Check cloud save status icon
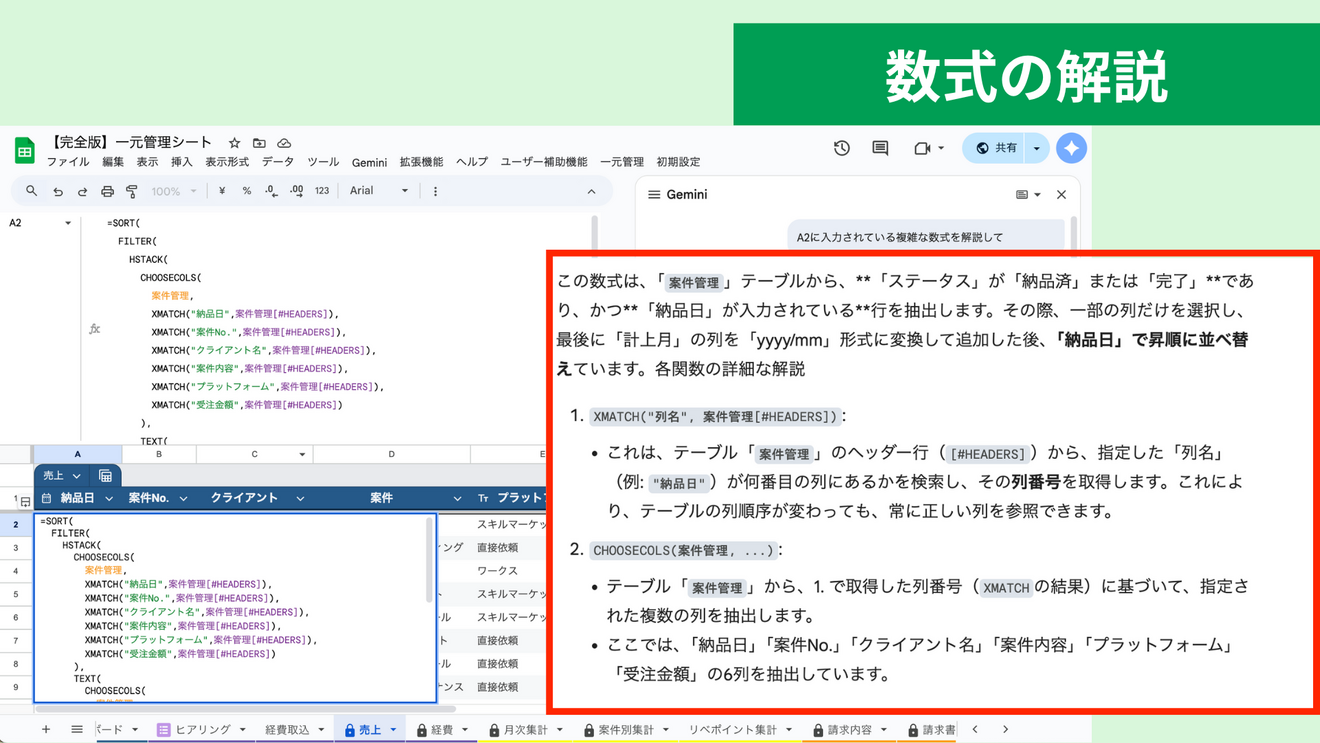This screenshot has width=1320, height=743. point(284,143)
